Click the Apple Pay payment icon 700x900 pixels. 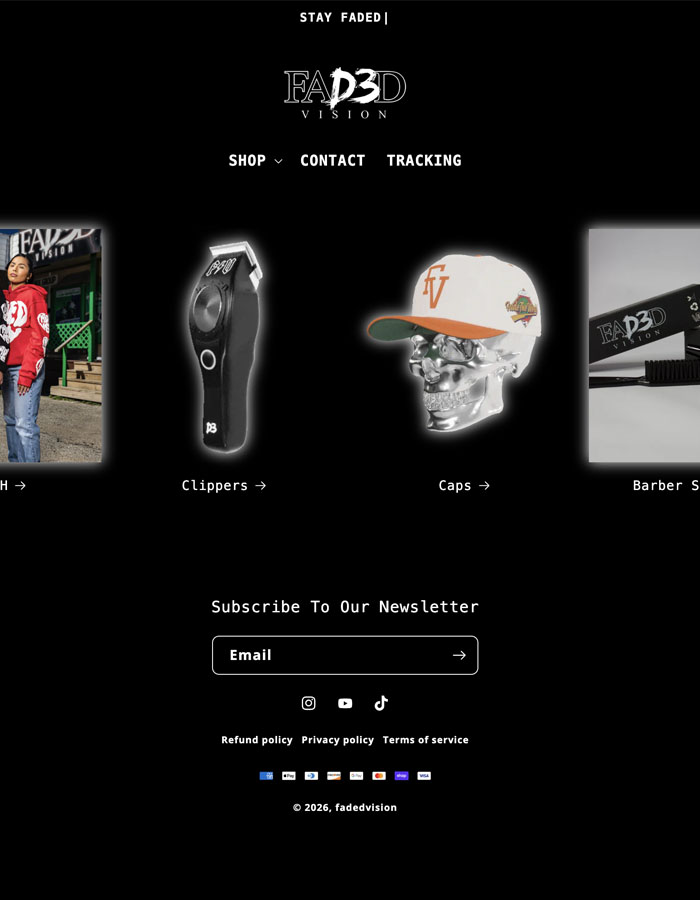coord(289,776)
